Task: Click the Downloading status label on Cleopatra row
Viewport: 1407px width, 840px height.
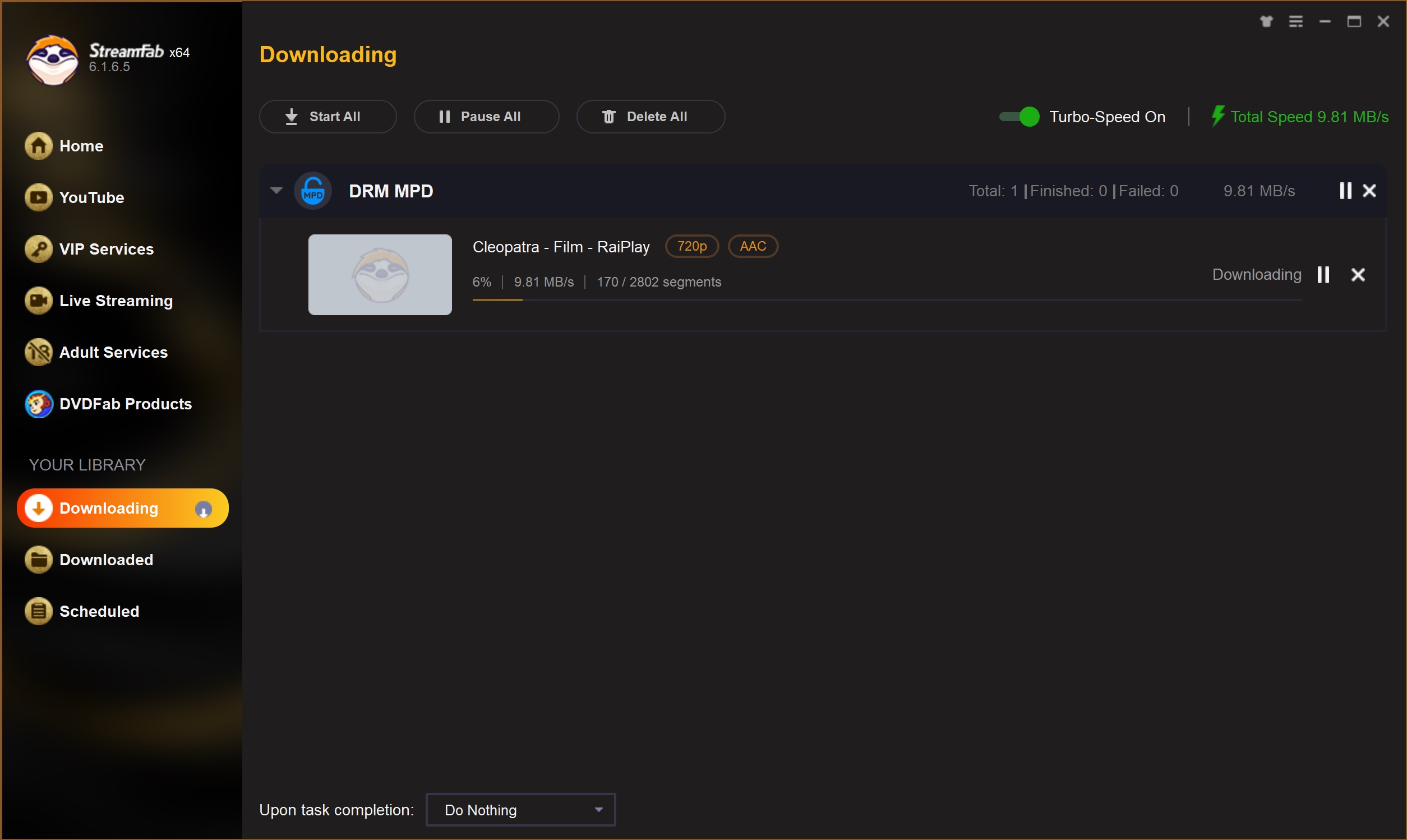Action: (1257, 275)
